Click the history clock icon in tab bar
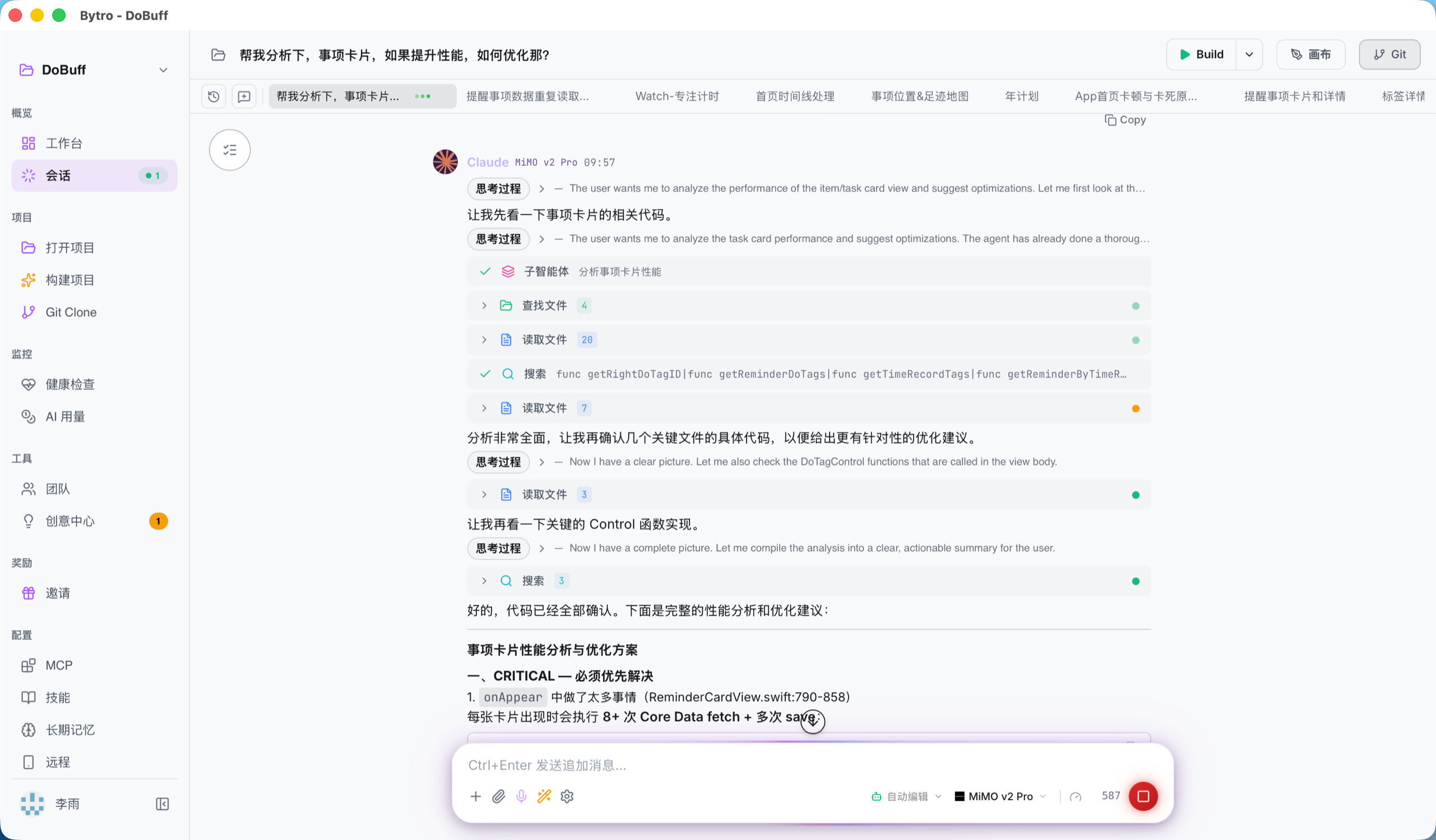Viewport: 1436px width, 840px height. (x=214, y=96)
